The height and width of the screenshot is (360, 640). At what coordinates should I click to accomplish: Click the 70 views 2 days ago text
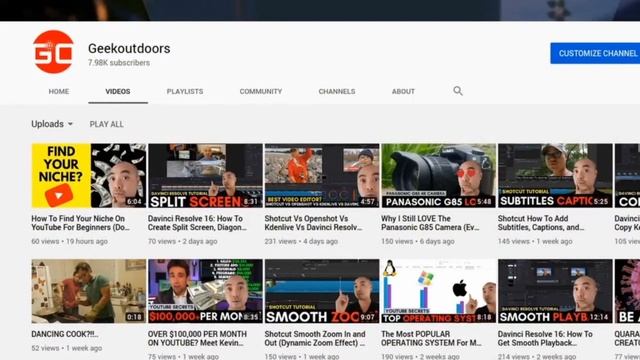182,241
